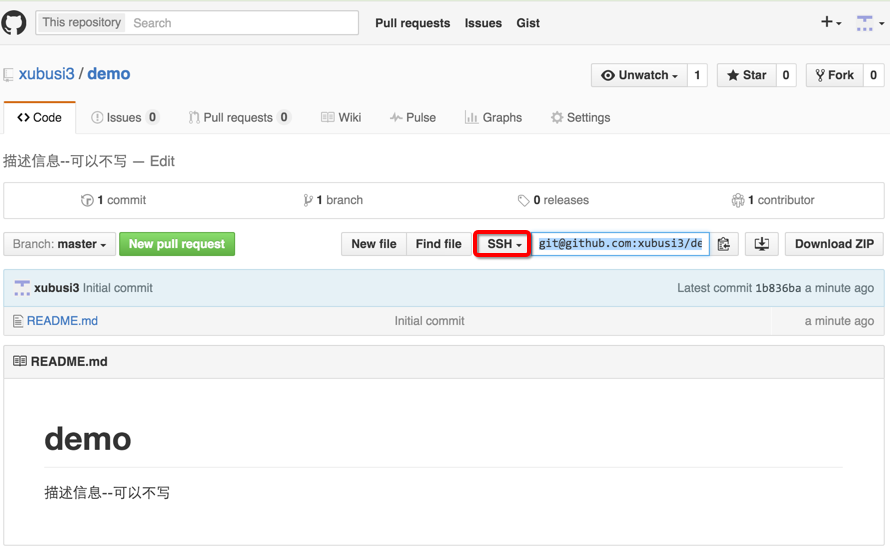This screenshot has width=890, height=549.
Task: Click the xubusi3 avatar in commit row
Action: point(22,288)
